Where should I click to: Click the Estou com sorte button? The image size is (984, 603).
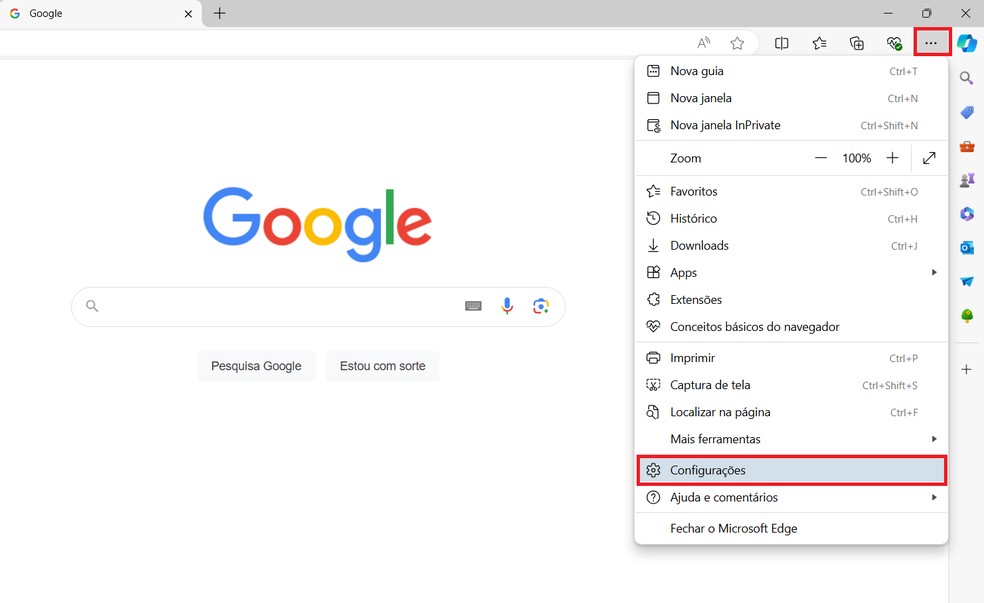(382, 366)
